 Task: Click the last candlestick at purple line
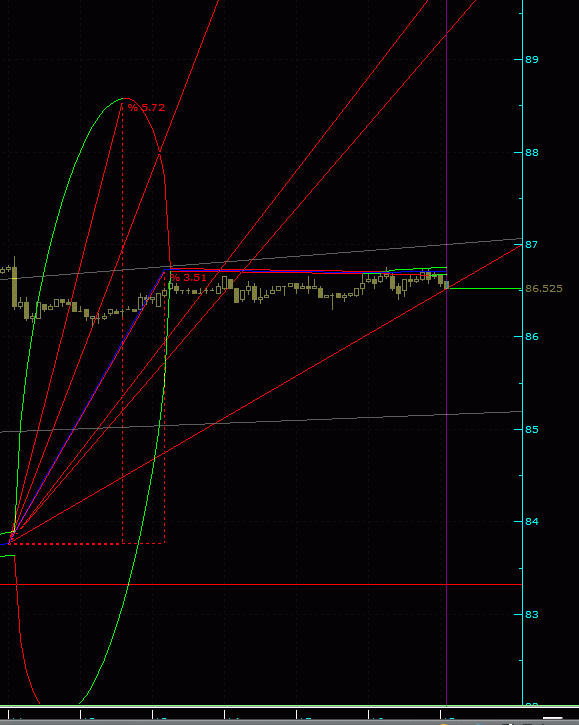pyautogui.click(x=446, y=285)
